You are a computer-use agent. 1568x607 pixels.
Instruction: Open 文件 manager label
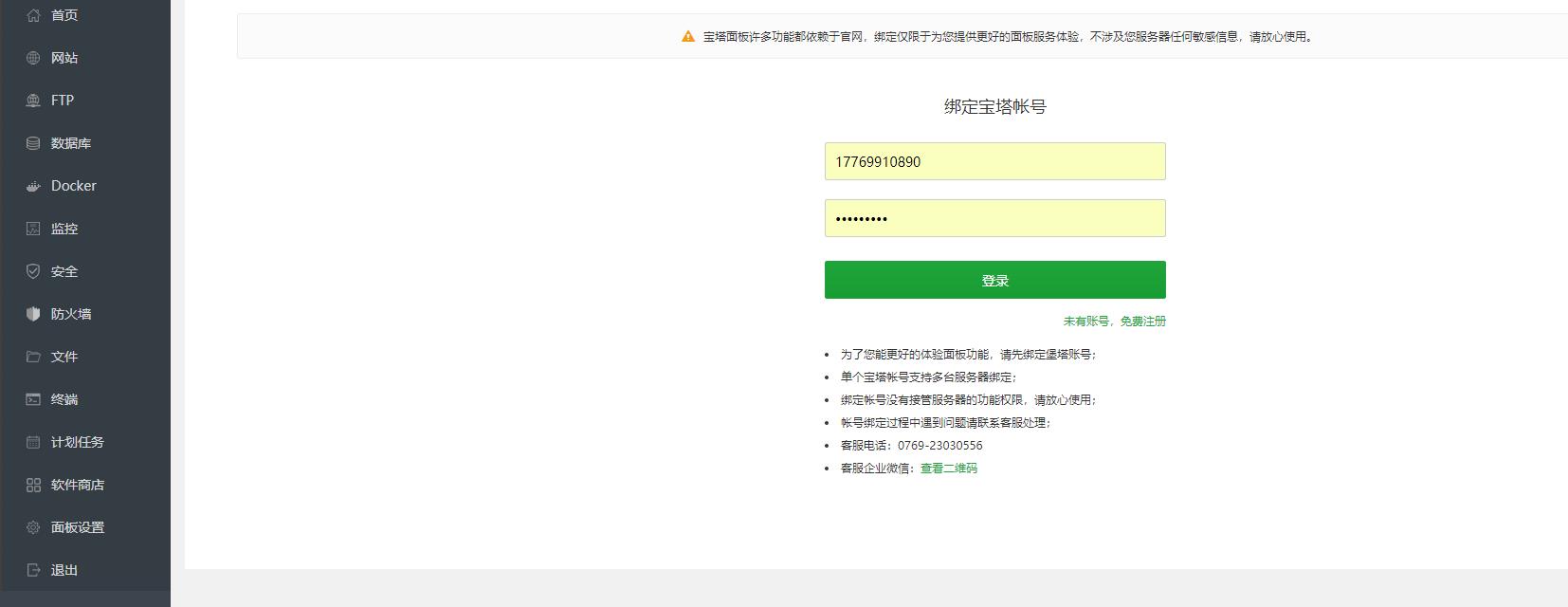coord(64,357)
